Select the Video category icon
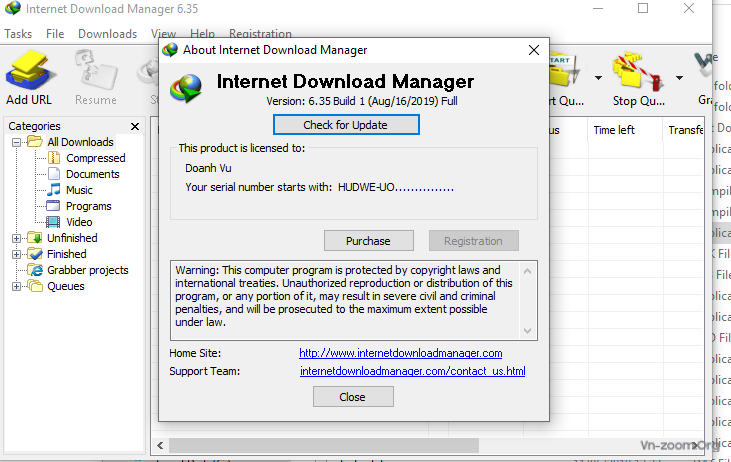Image resolution: width=731 pixels, height=462 pixels. point(54,222)
